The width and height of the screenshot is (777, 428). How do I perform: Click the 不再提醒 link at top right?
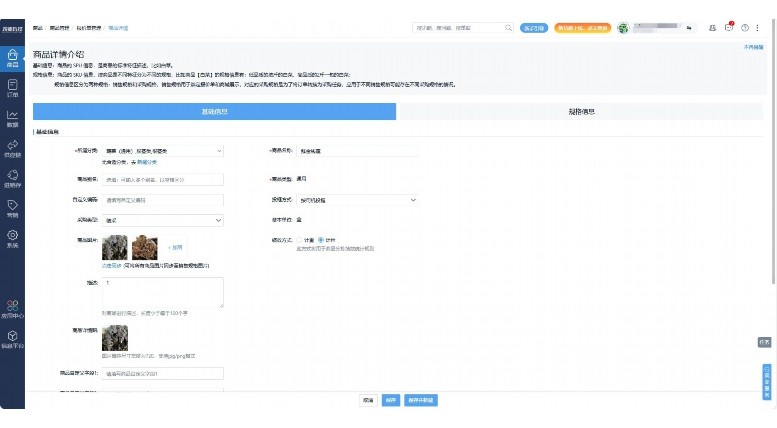(x=753, y=47)
